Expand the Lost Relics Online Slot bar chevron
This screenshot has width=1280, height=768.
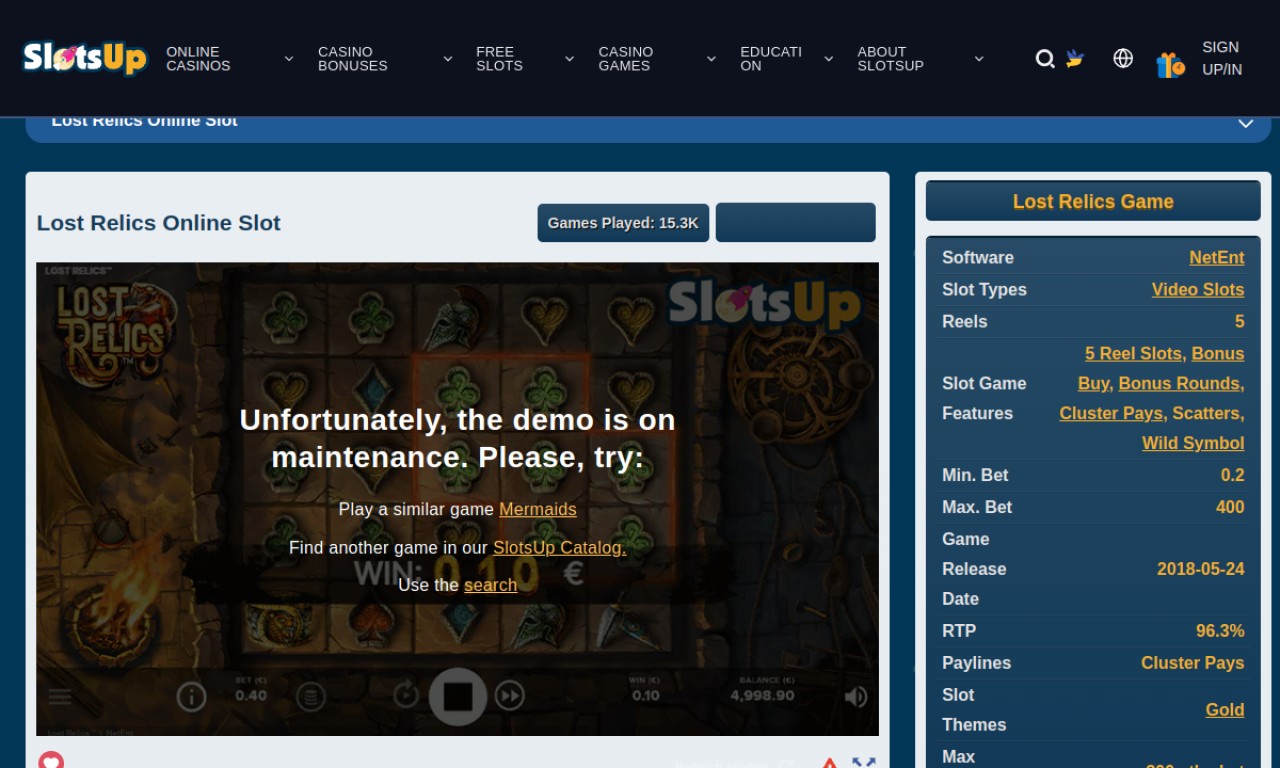click(1246, 123)
